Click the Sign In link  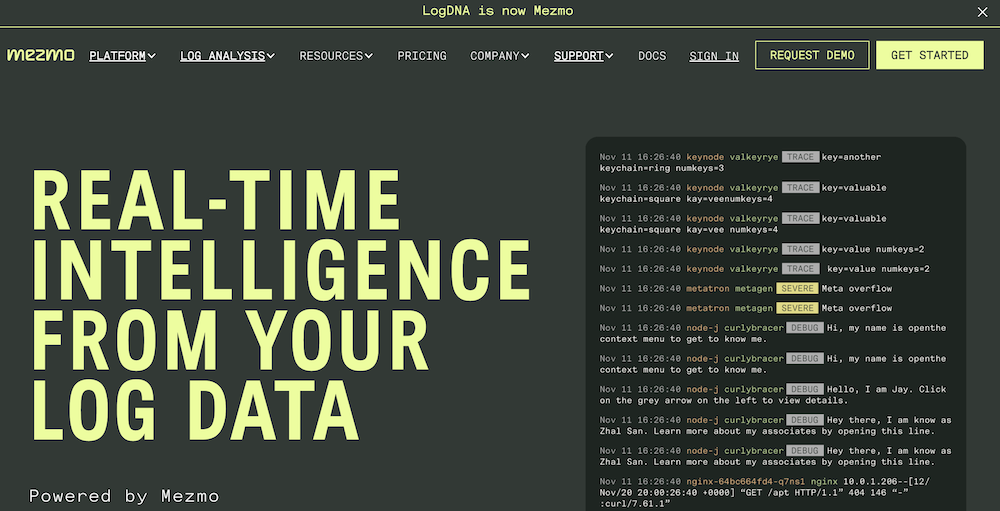714,56
